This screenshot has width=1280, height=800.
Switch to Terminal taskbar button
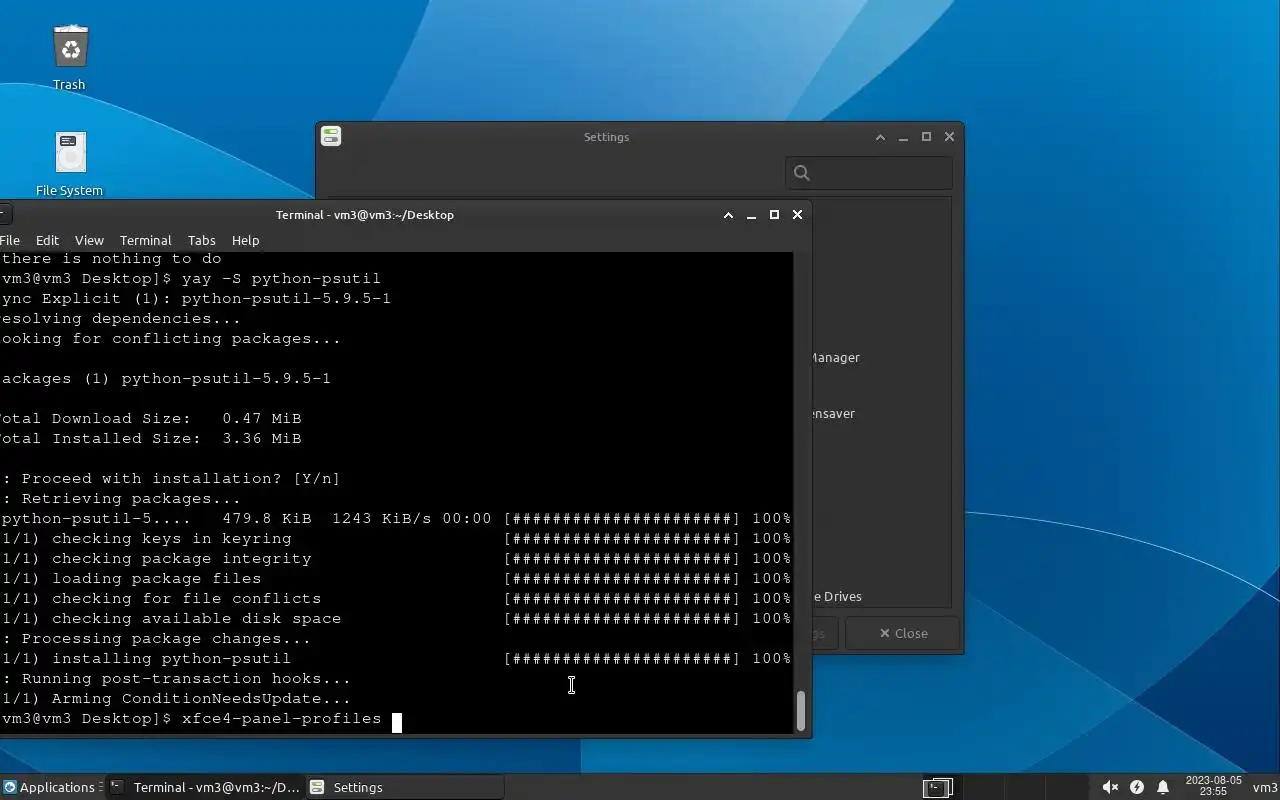click(204, 787)
